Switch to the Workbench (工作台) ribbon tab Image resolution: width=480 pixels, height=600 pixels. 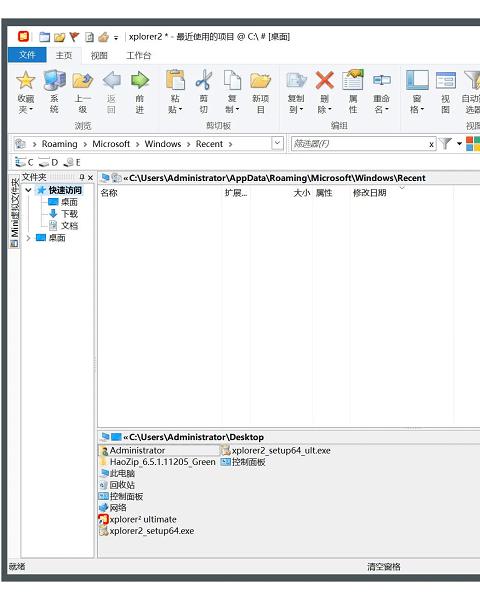pyautogui.click(x=139, y=55)
